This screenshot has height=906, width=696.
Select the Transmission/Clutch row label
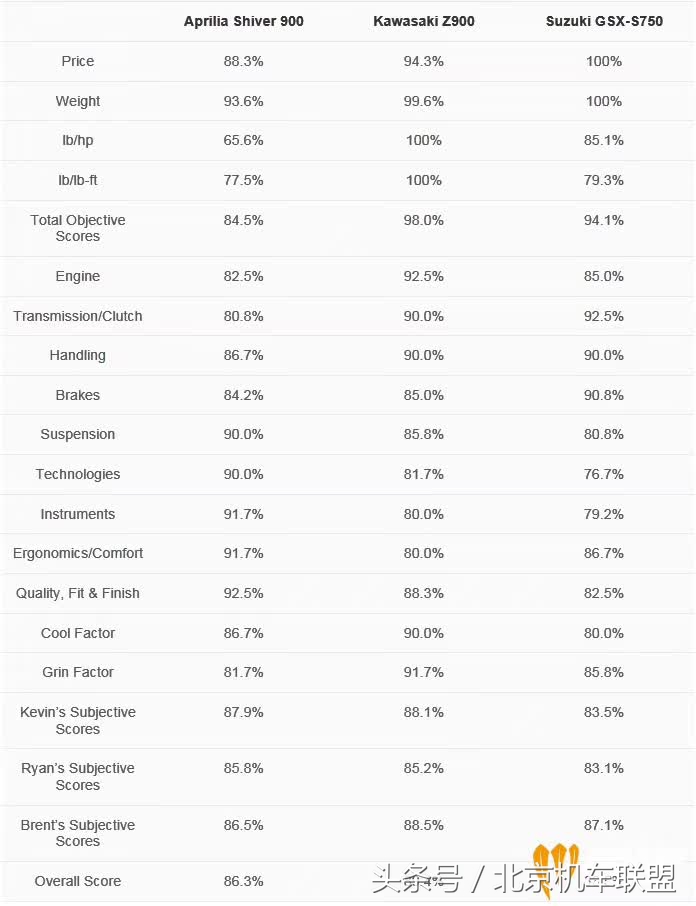click(x=78, y=316)
